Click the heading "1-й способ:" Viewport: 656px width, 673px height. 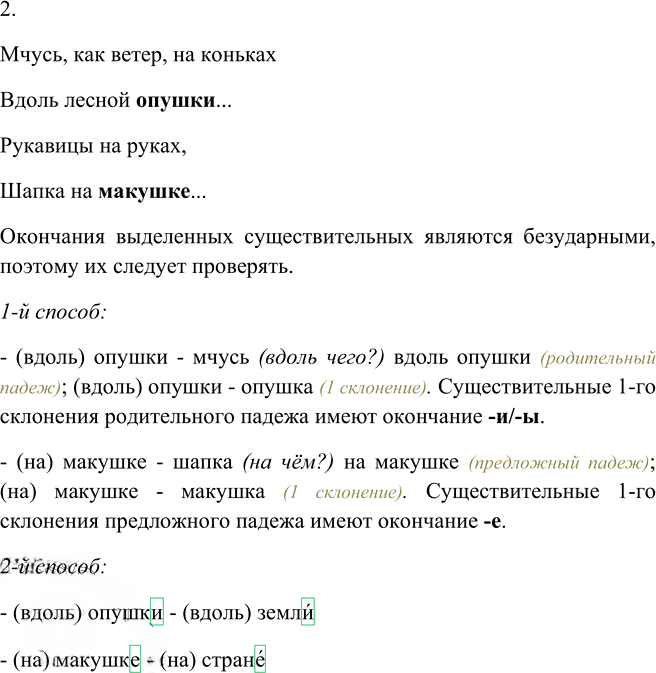click(x=53, y=312)
